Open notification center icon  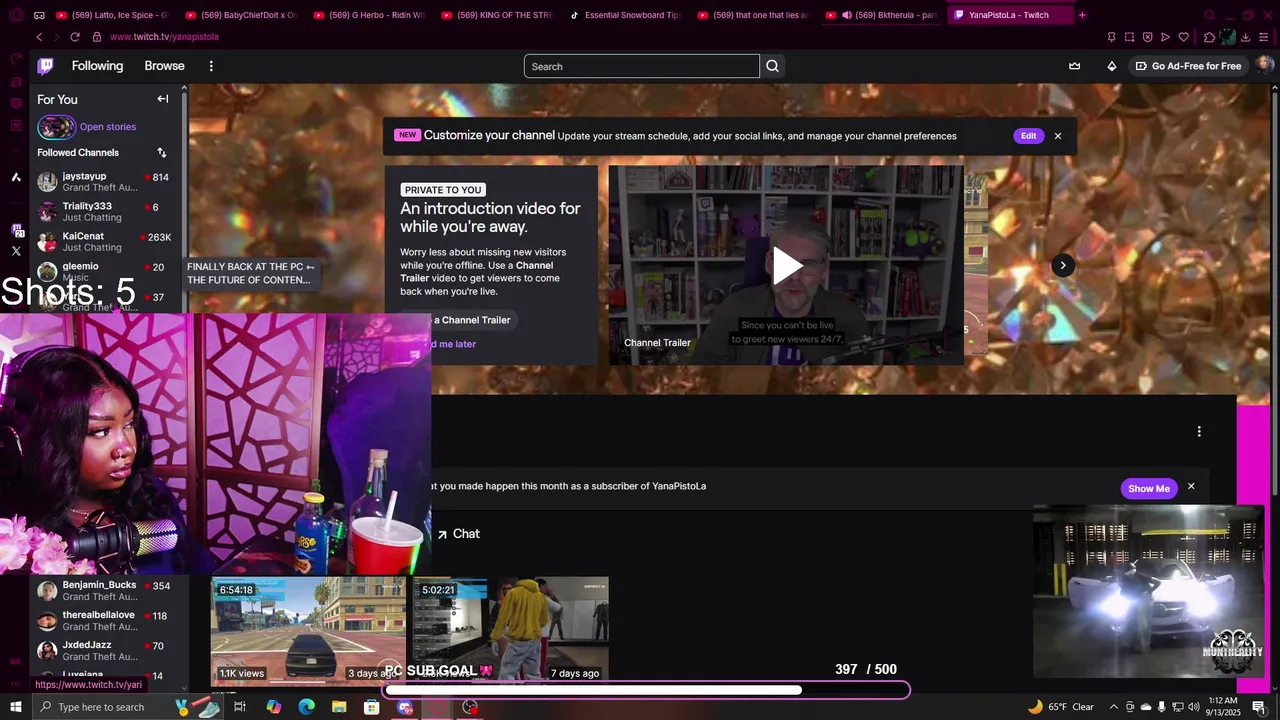tap(1259, 707)
